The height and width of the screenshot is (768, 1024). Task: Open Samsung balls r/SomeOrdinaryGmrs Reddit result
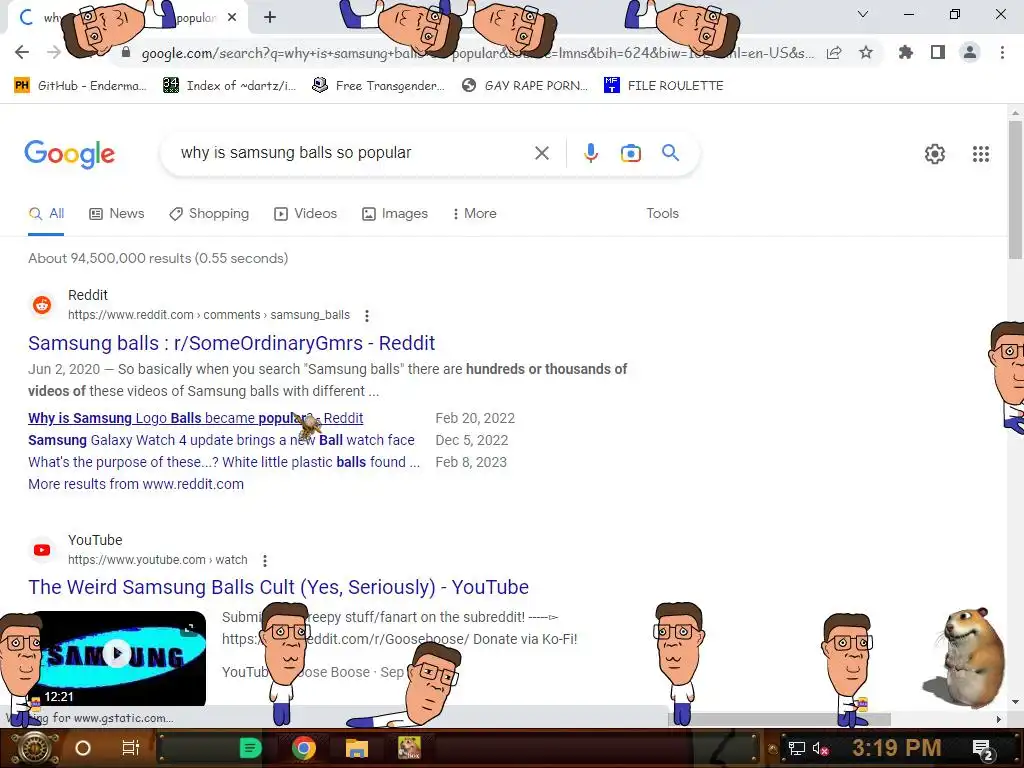[x=231, y=343]
